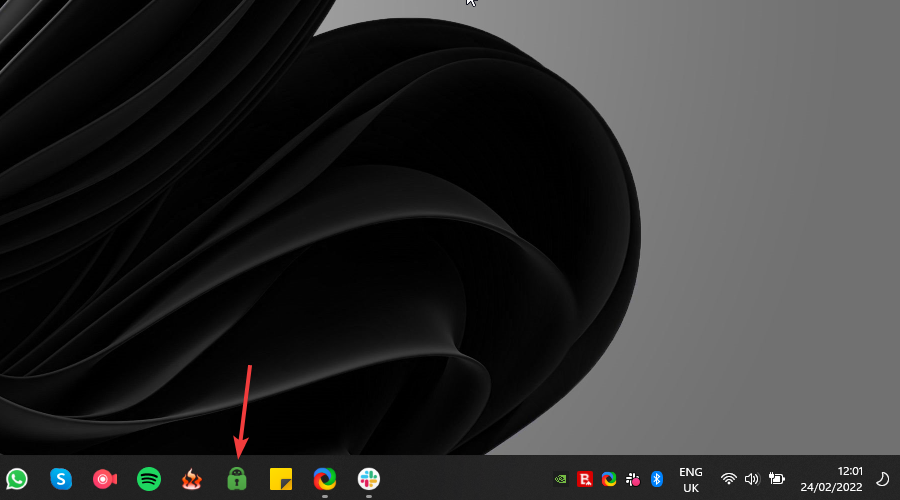Open the red screen recorder app
The image size is (900, 500).
click(x=105, y=478)
